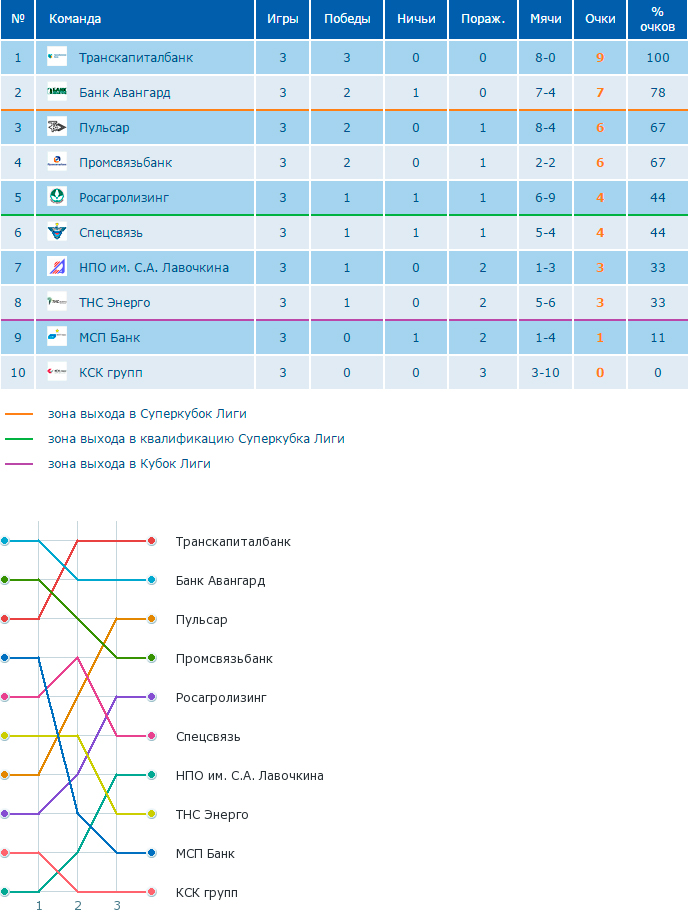
Task: Click Спецсвязь label beside the chart
Action: (208, 737)
